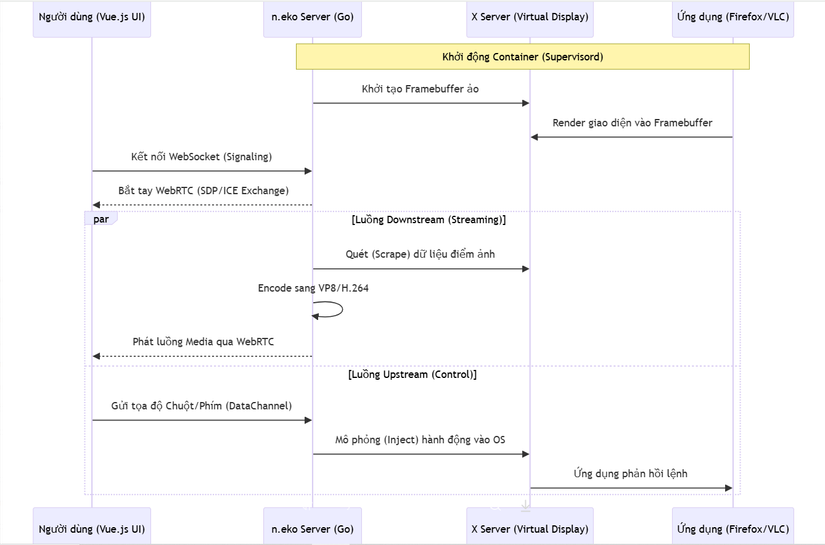Select the top "n.eko Server (Go)" participant box
Image resolution: width=825 pixels, height=545 pixels.
pyautogui.click(x=312, y=18)
